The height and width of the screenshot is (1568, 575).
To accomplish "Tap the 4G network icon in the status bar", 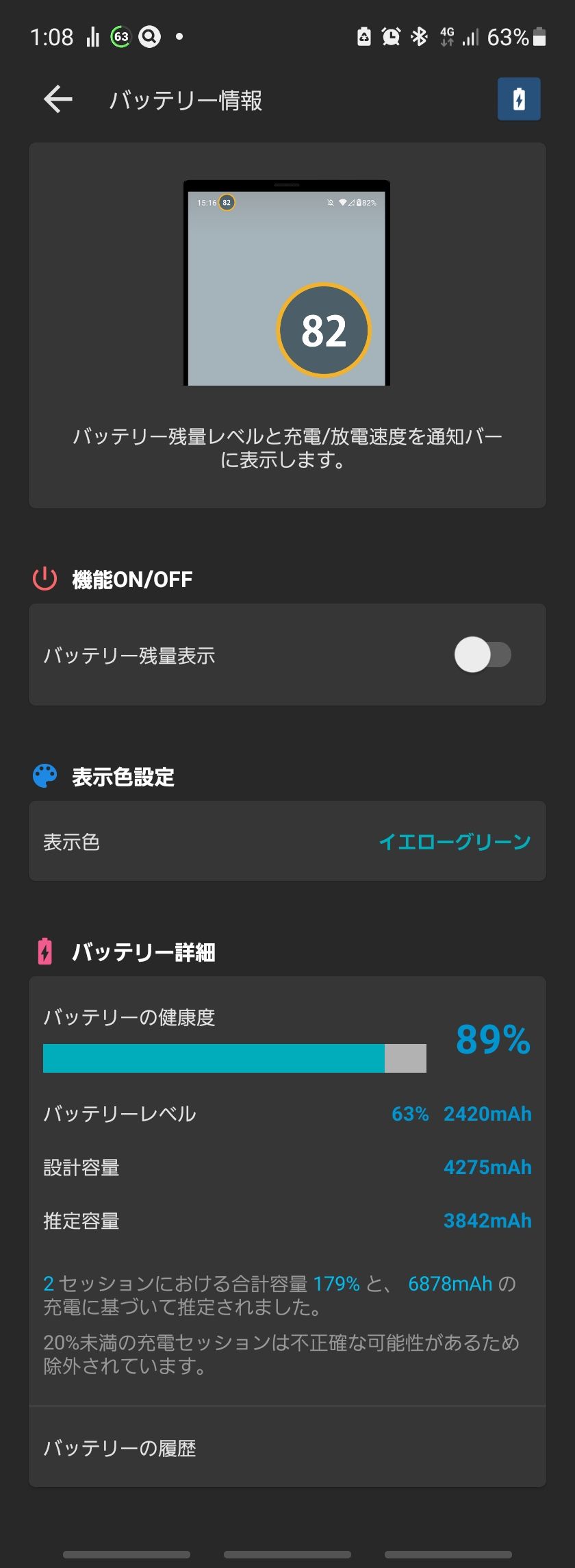I will click(447, 36).
